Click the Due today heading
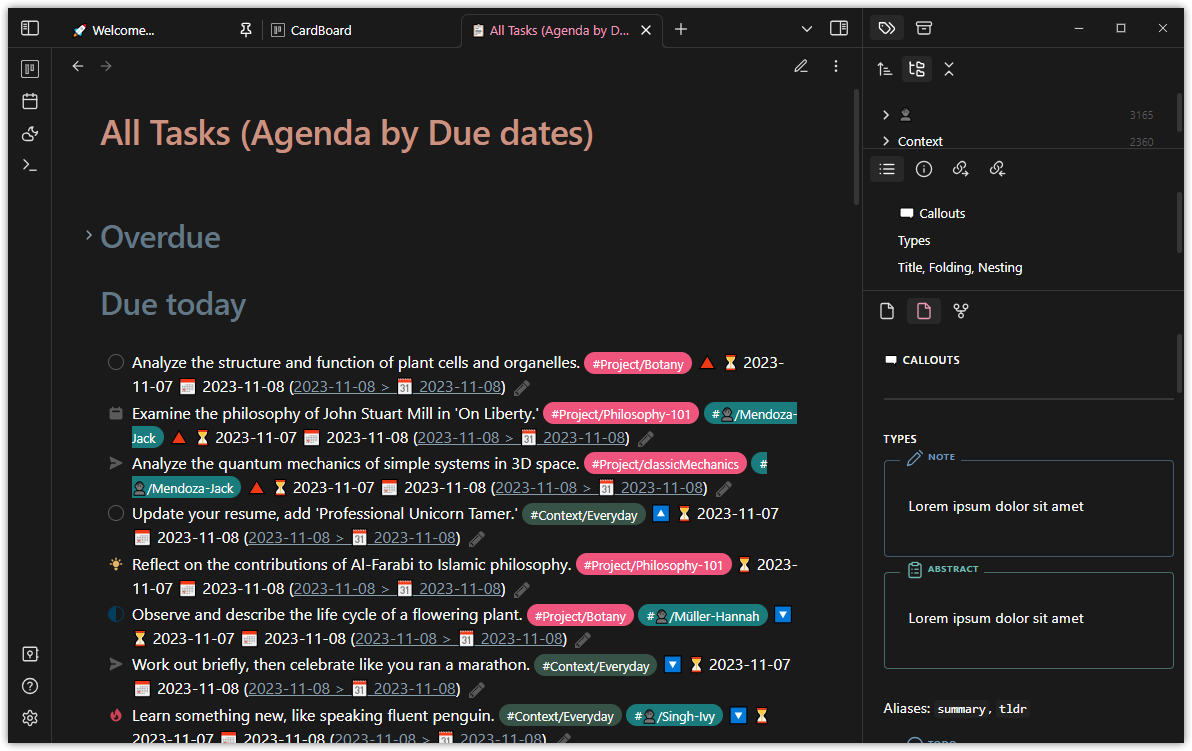The image size is (1192, 751). pyautogui.click(x=173, y=304)
